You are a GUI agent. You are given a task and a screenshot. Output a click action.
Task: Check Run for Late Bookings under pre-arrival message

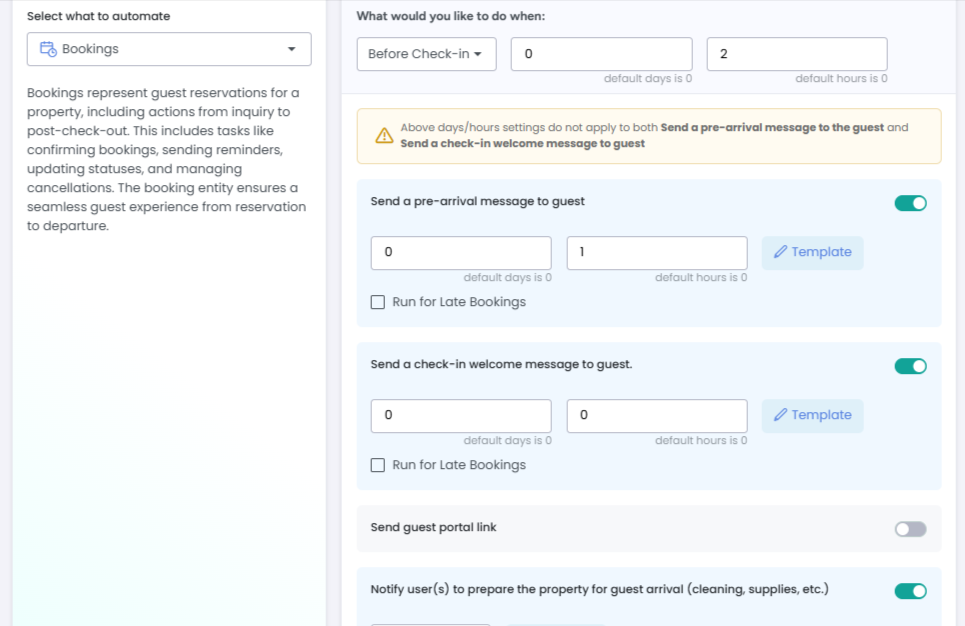[x=378, y=302]
